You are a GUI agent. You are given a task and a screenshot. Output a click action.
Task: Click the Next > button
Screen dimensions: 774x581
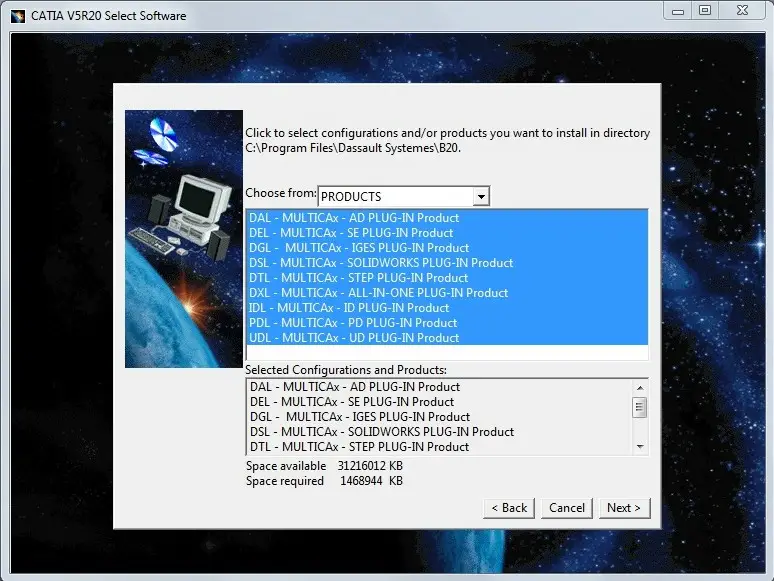click(x=624, y=508)
